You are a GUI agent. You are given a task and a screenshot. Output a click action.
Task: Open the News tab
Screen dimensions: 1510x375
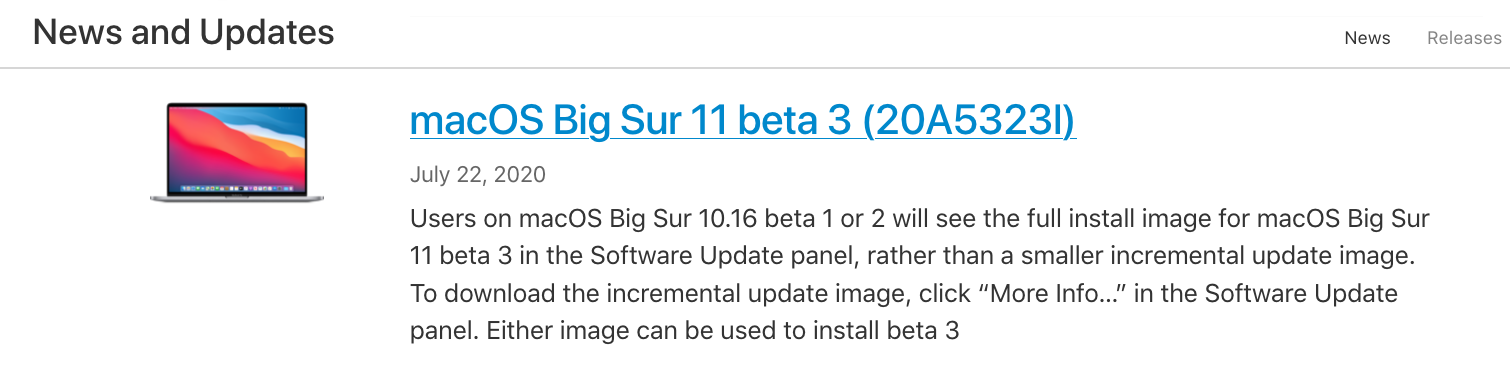point(1367,38)
